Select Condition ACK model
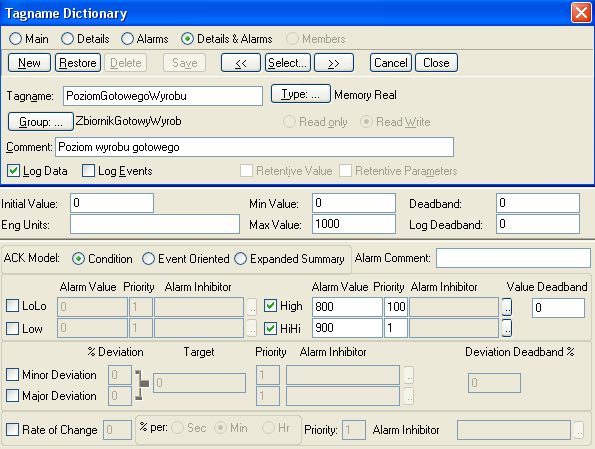 (x=78, y=259)
